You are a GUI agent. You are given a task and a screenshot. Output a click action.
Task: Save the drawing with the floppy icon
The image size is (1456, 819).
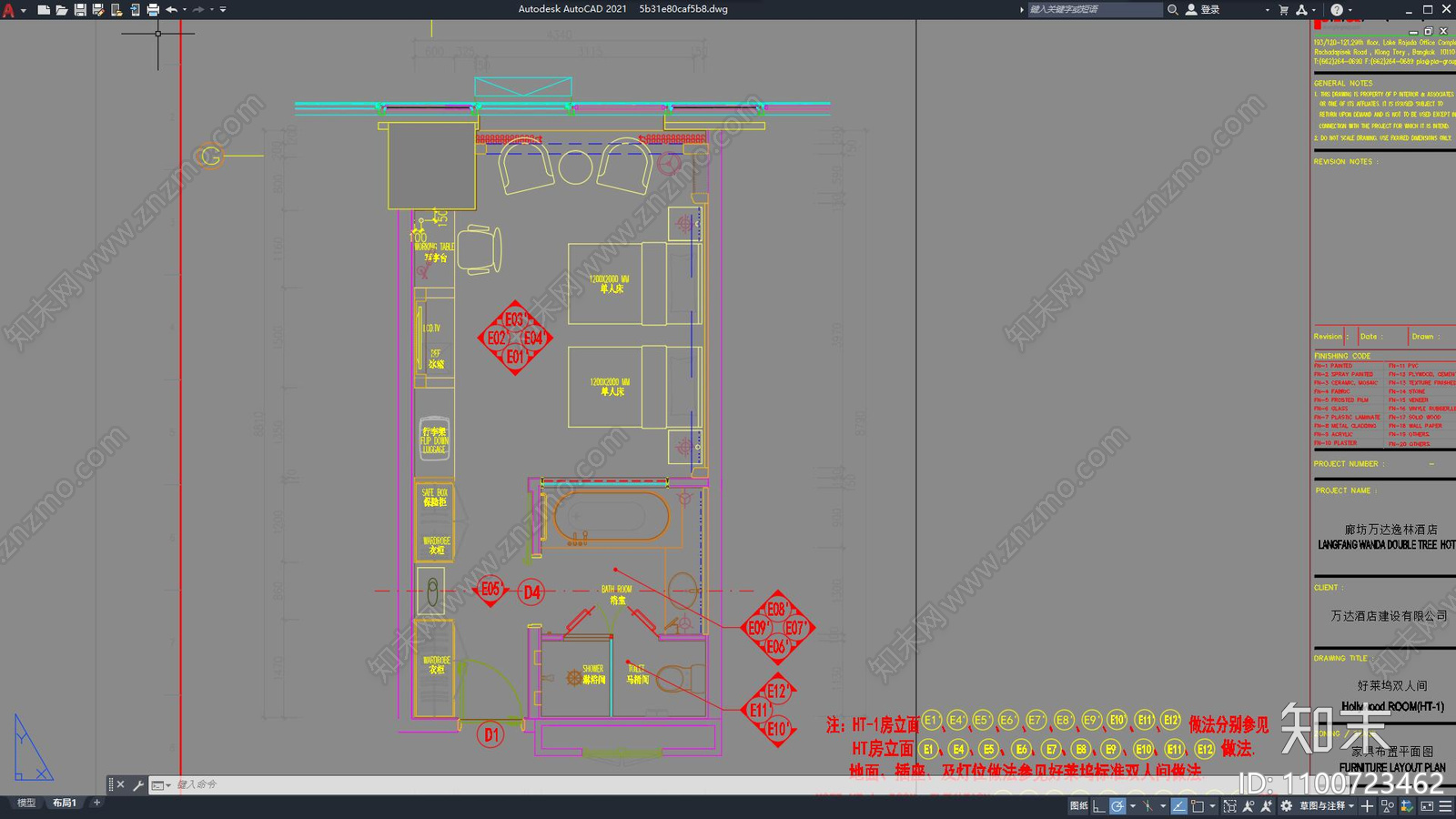[80, 9]
